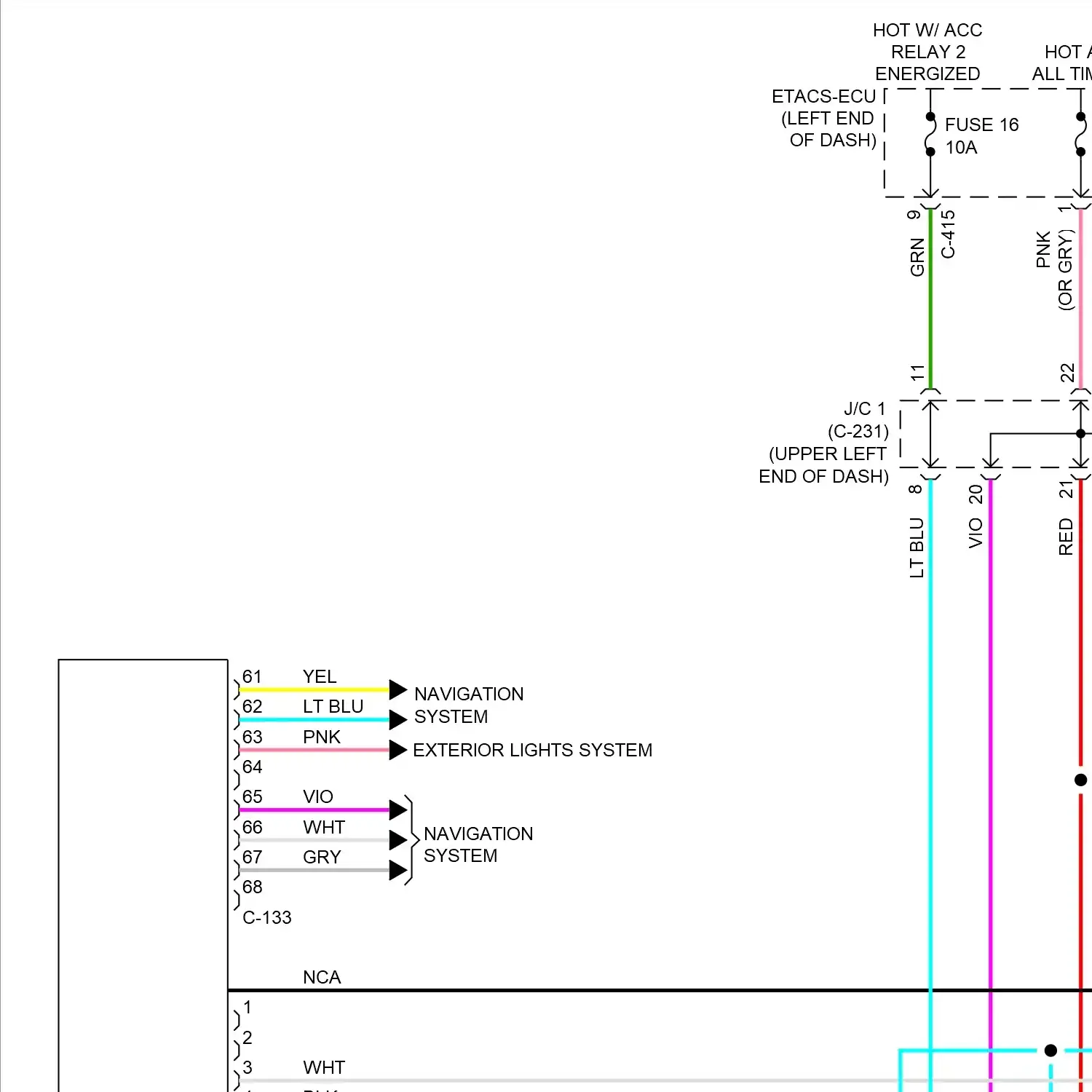Click the arrowhead on the gray wire

397,870
